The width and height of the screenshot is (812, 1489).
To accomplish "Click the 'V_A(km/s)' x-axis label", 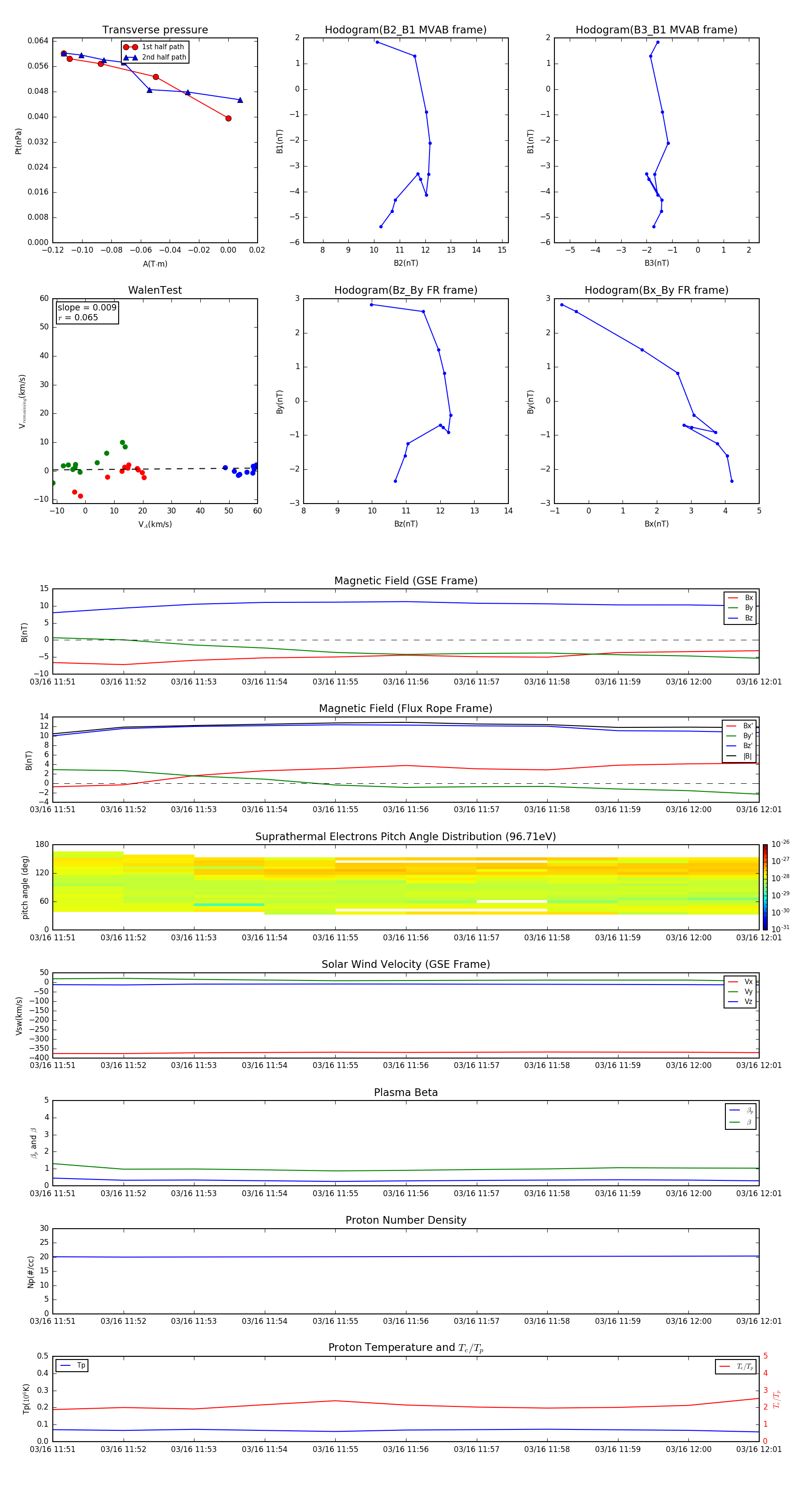I will click(x=155, y=524).
